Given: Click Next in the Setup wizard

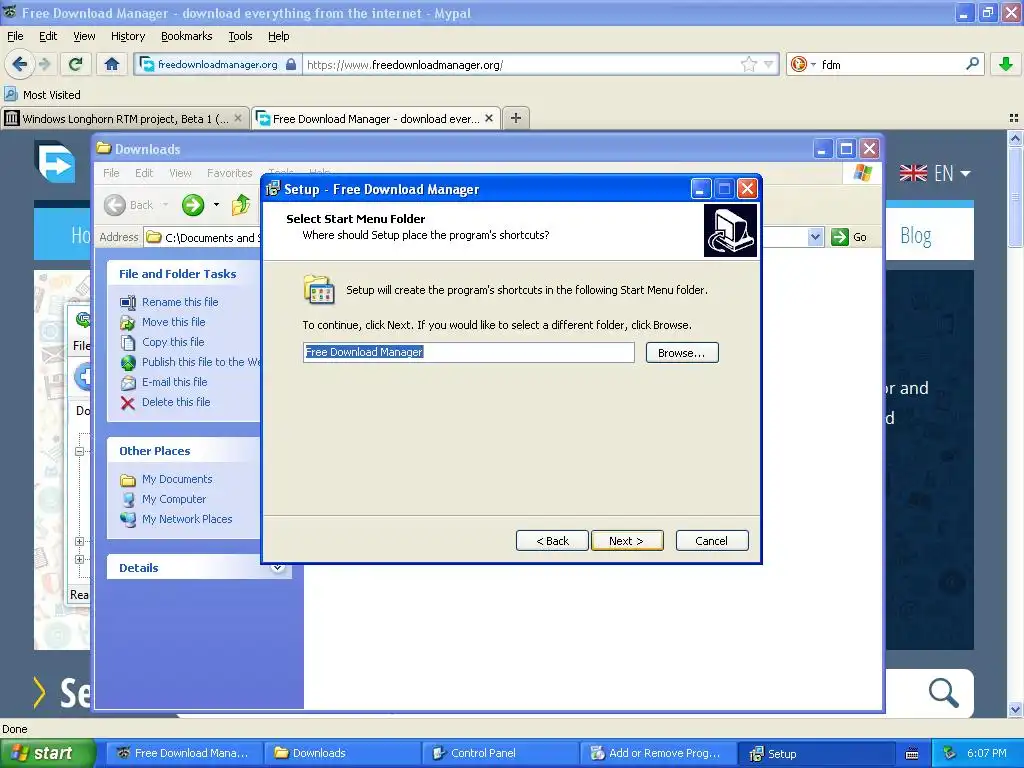Looking at the screenshot, I should [626, 541].
